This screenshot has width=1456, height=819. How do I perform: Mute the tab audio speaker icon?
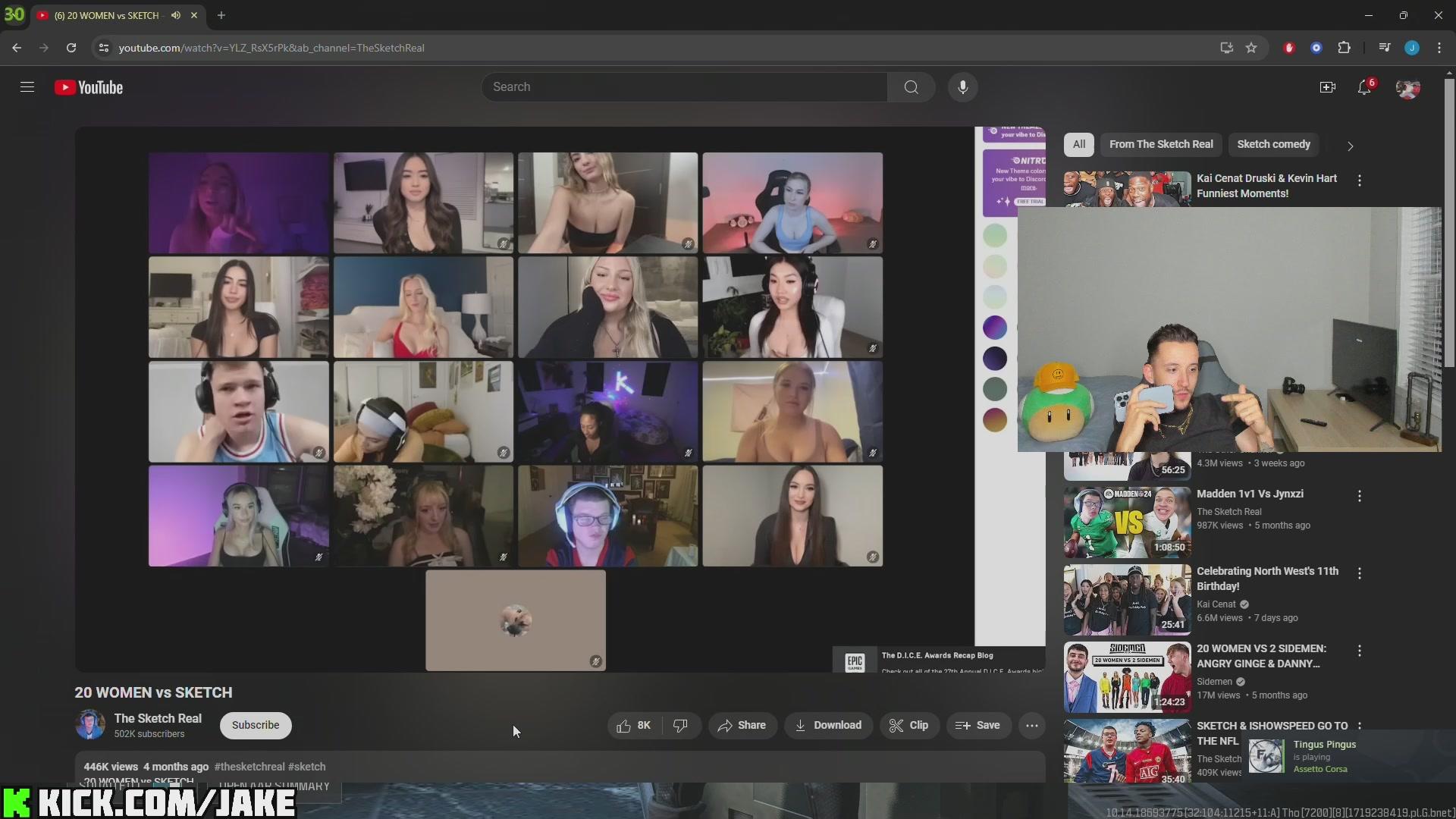point(176,15)
